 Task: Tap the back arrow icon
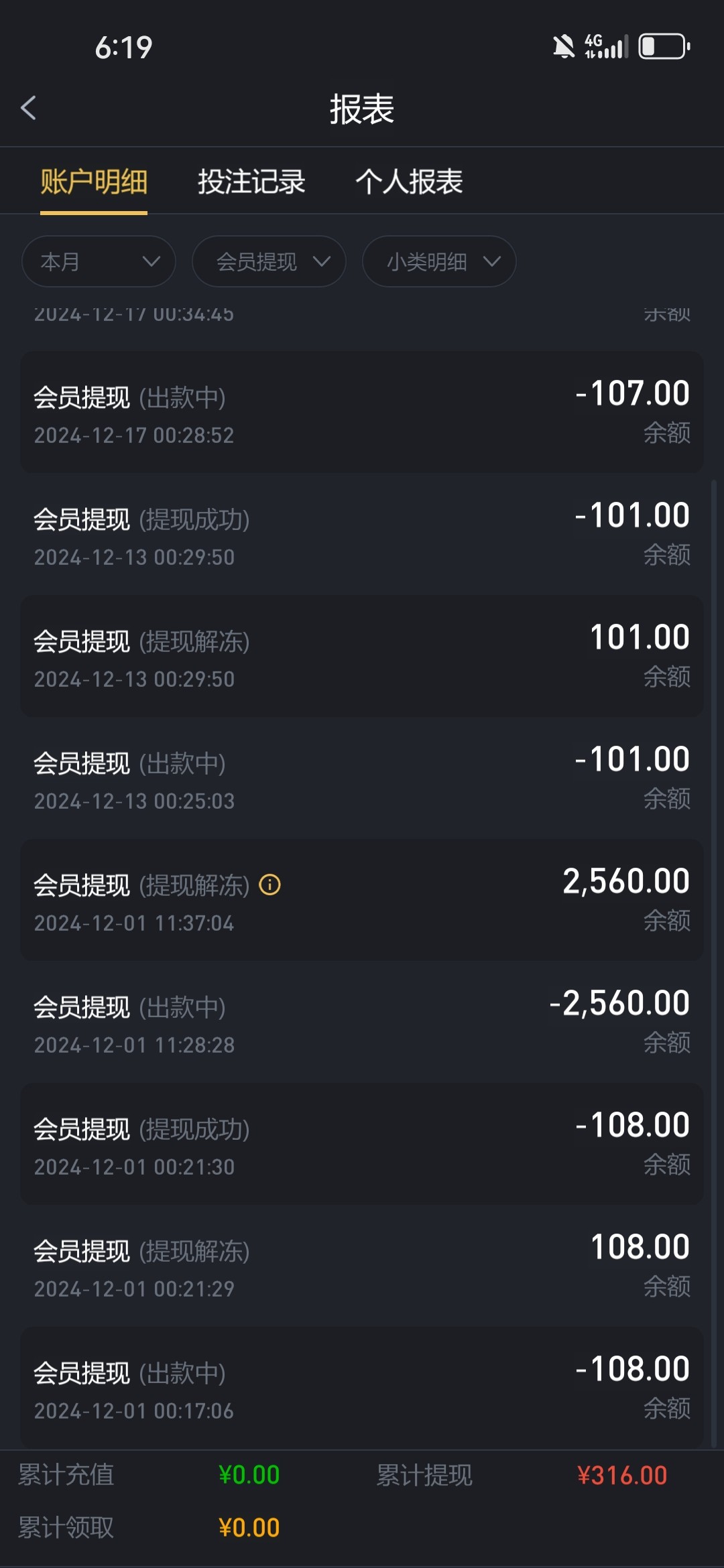coord(28,108)
